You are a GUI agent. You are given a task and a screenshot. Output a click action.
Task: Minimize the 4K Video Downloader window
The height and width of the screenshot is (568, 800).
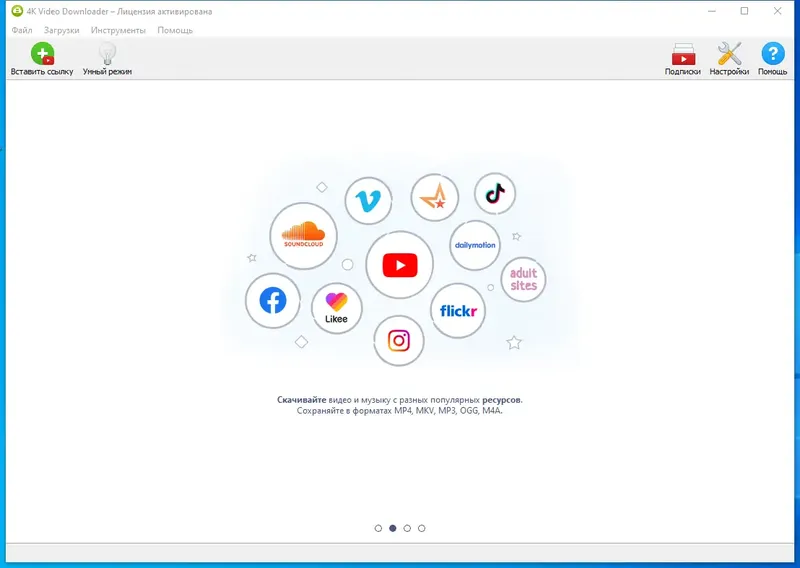coord(712,11)
